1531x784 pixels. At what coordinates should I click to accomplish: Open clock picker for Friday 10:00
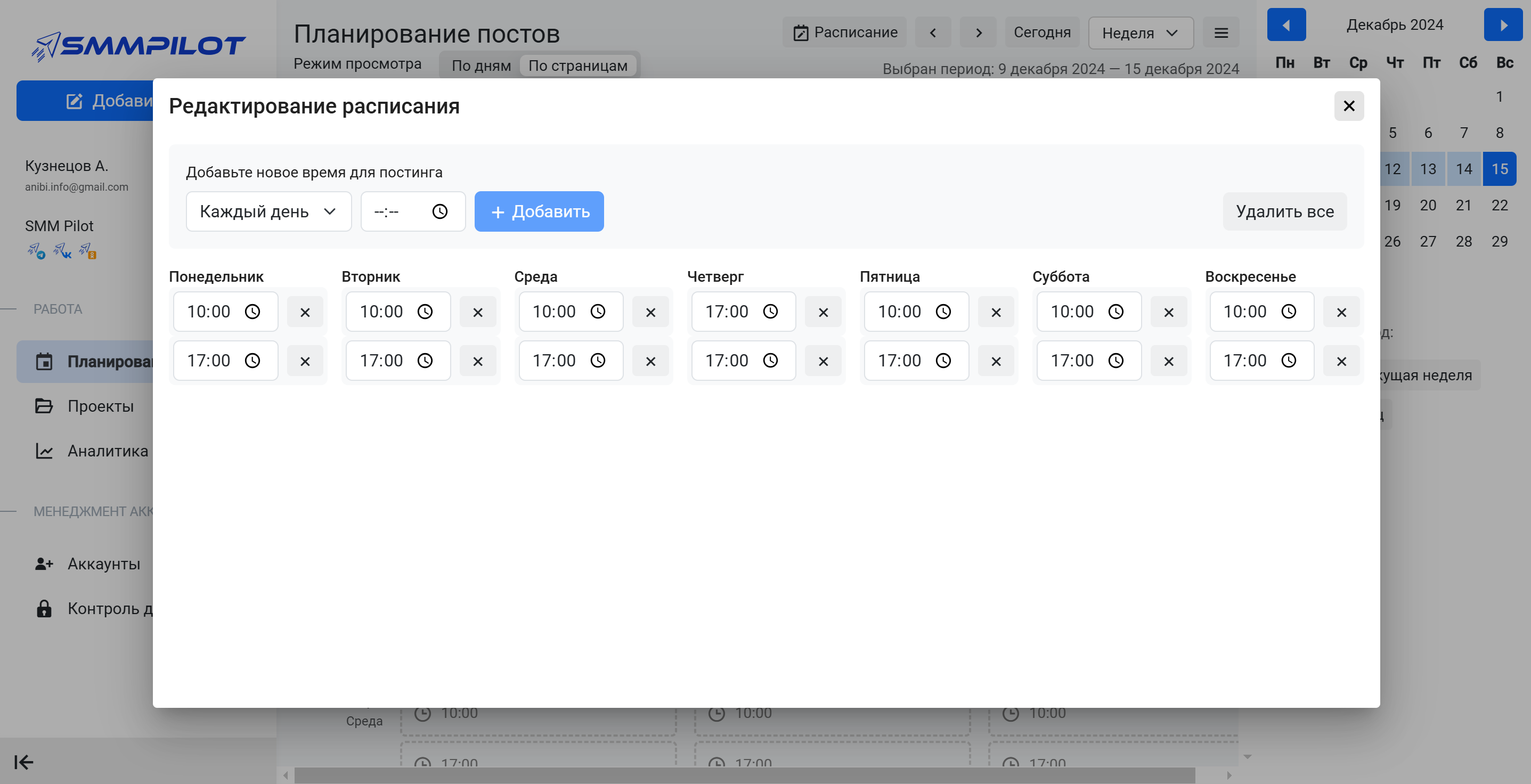pos(943,312)
